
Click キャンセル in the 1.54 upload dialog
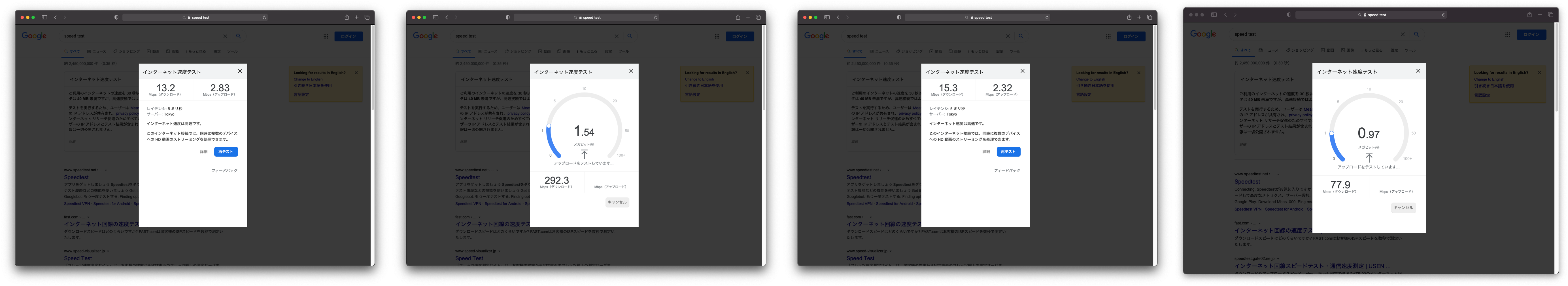click(x=617, y=203)
